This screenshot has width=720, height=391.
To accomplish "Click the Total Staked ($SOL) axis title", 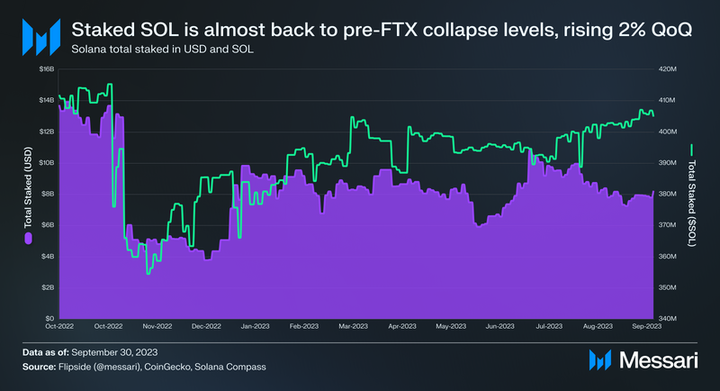I will (x=692, y=203).
